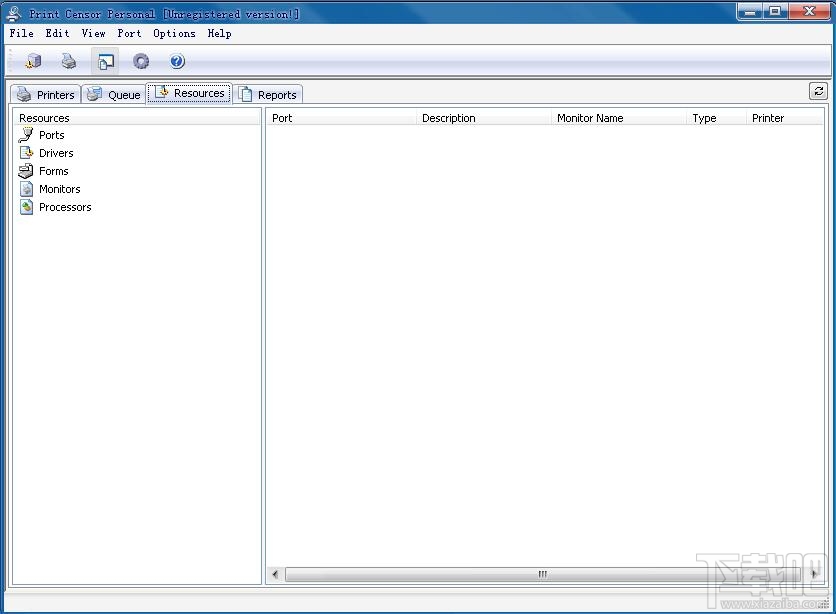This screenshot has height=614, width=836.
Task: Select Forms in the Resources tree
Action: pos(54,172)
